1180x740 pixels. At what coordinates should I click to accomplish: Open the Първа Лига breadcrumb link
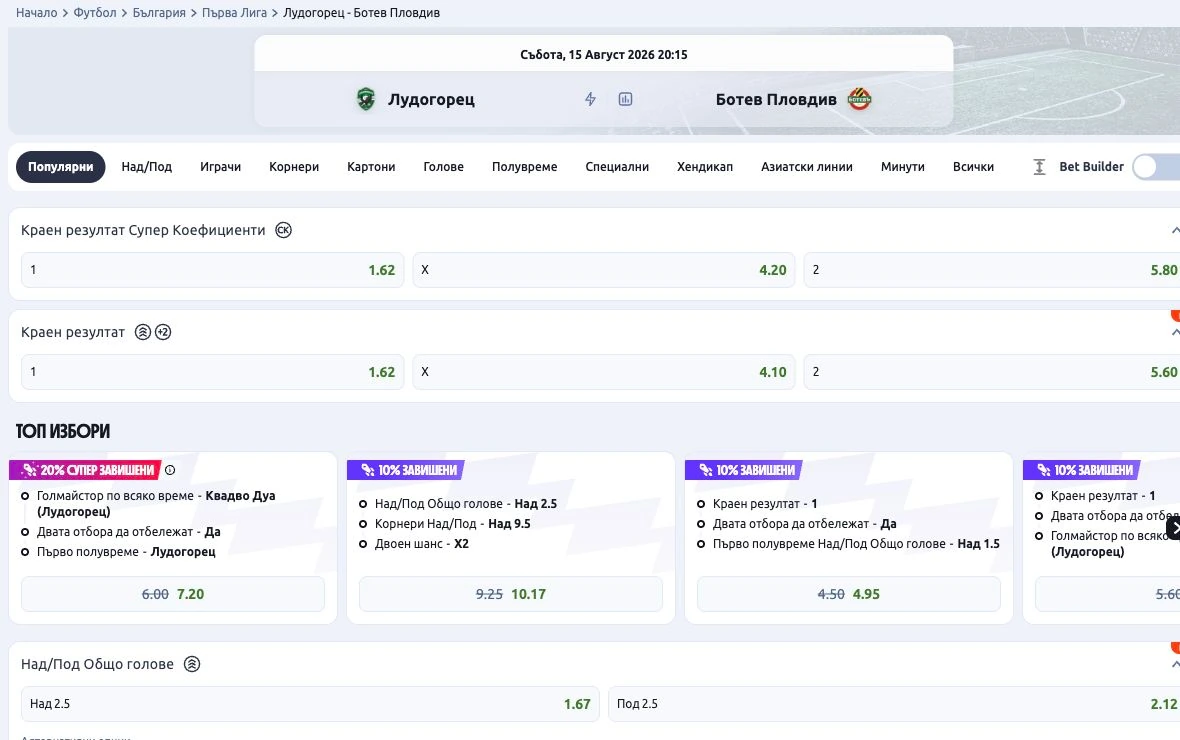[x=234, y=13]
